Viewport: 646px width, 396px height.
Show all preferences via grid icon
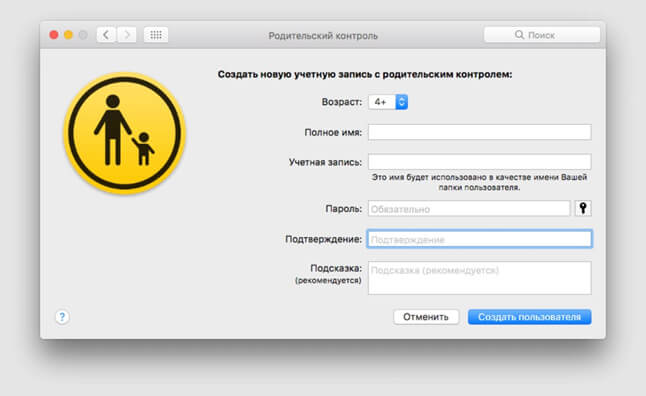156,35
